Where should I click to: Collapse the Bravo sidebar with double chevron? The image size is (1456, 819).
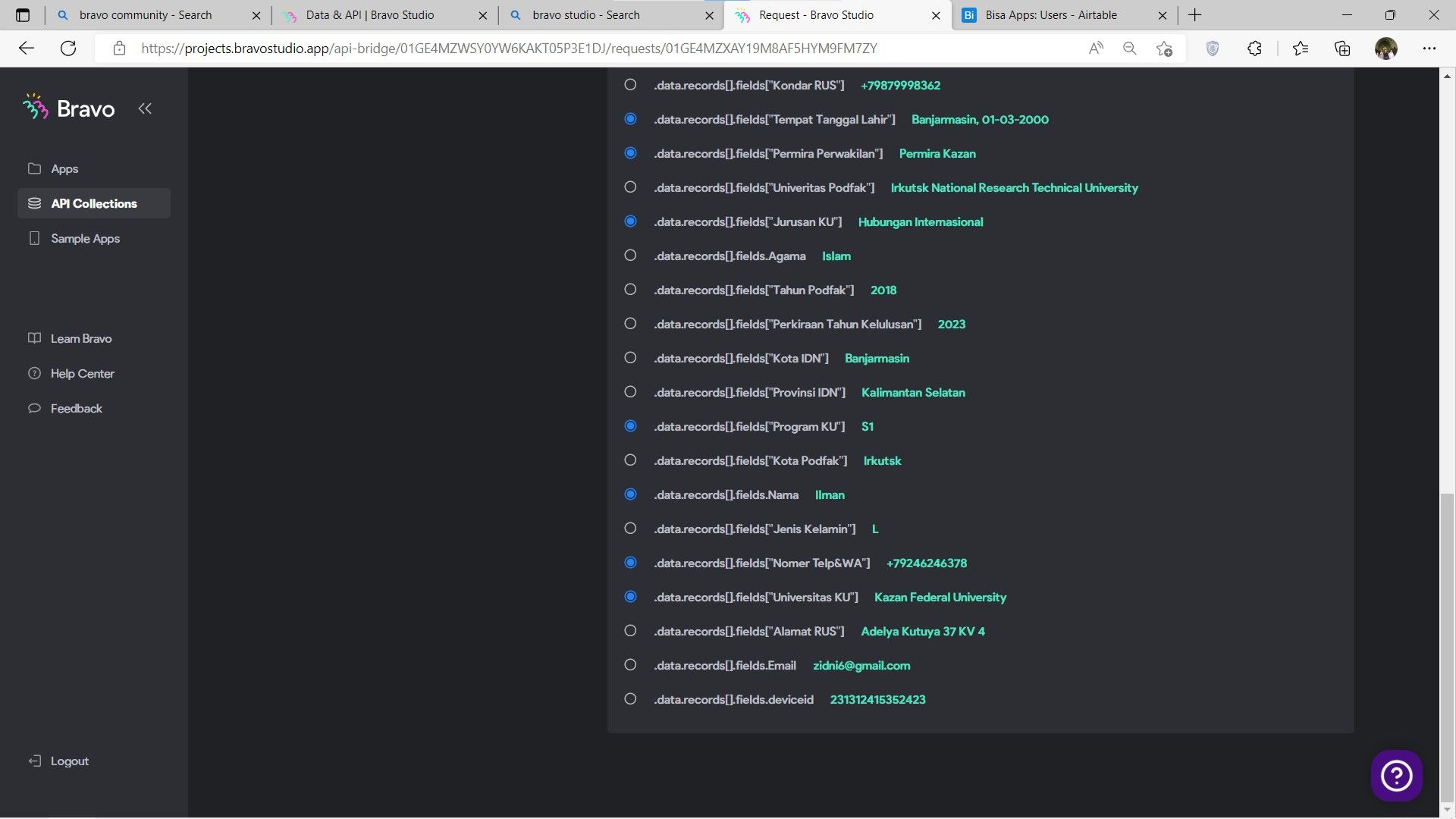(x=145, y=108)
